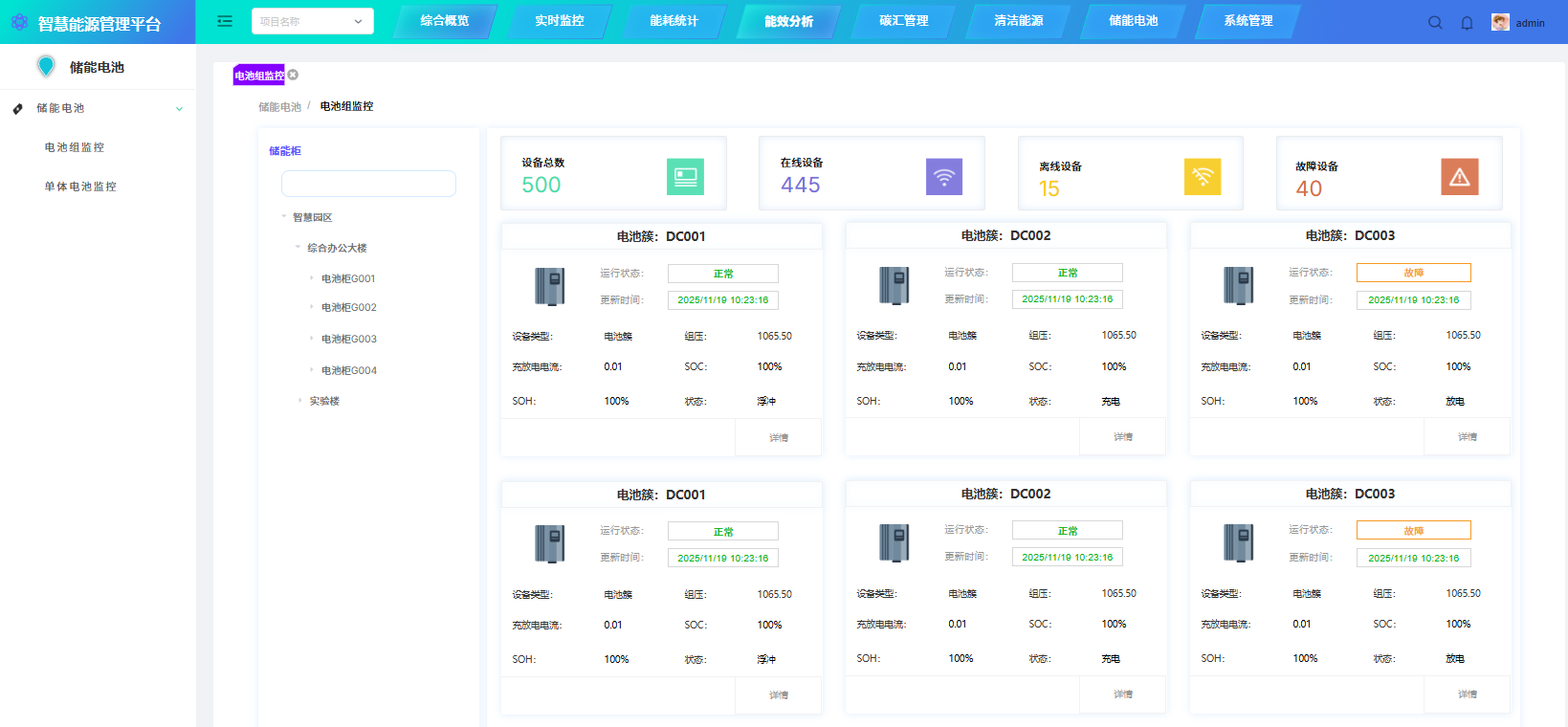Expand the 实验楼 tree node
Screen dimensions: 1568x727
pos(299,401)
